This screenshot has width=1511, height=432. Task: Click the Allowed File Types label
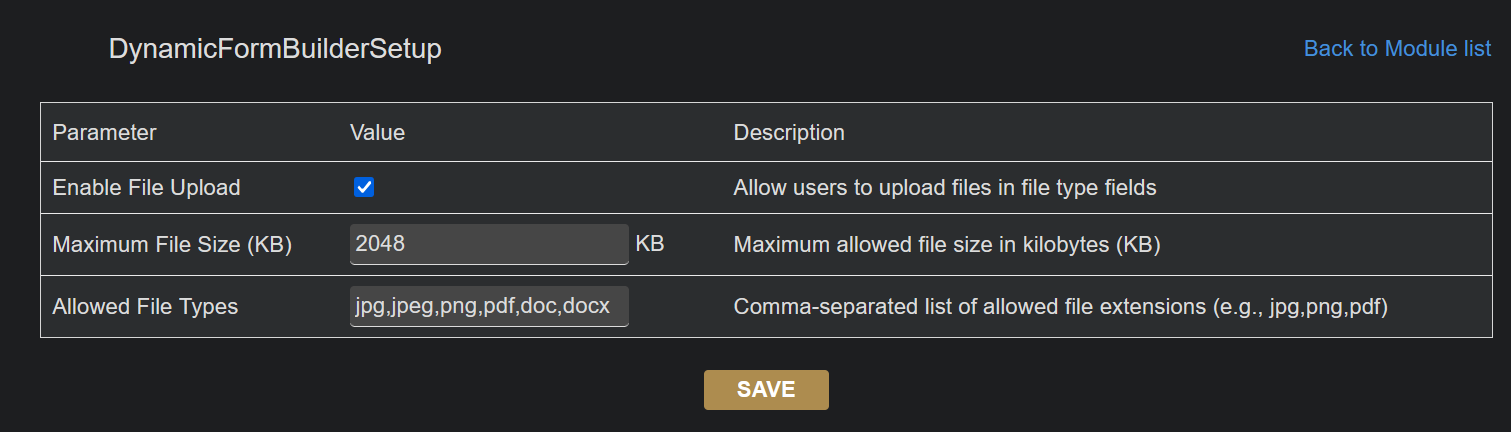click(145, 307)
